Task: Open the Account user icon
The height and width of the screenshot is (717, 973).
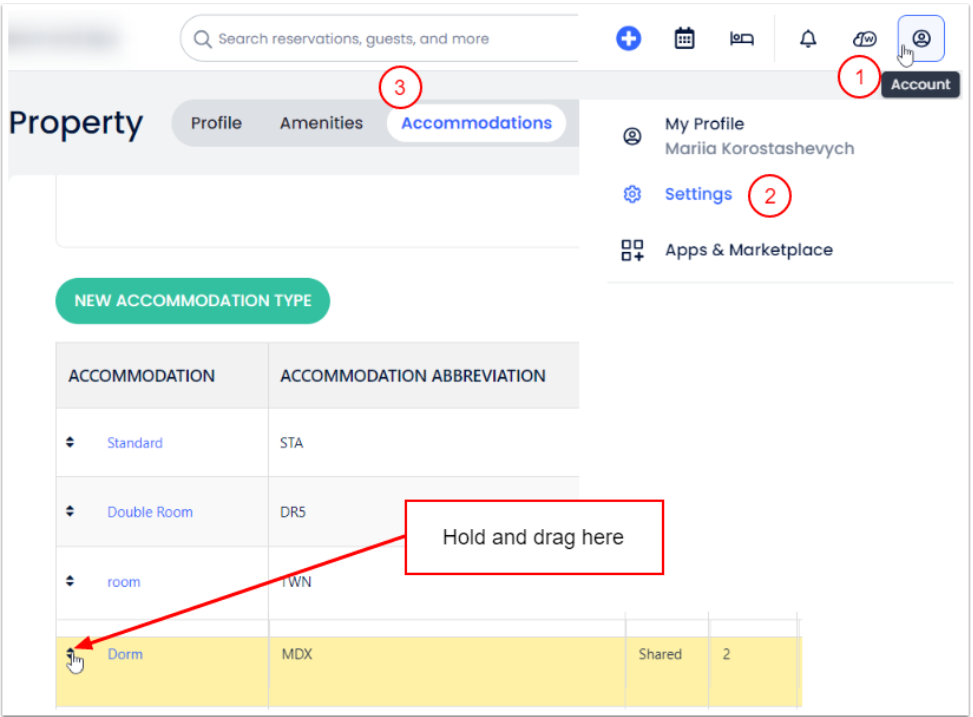Action: [921, 39]
